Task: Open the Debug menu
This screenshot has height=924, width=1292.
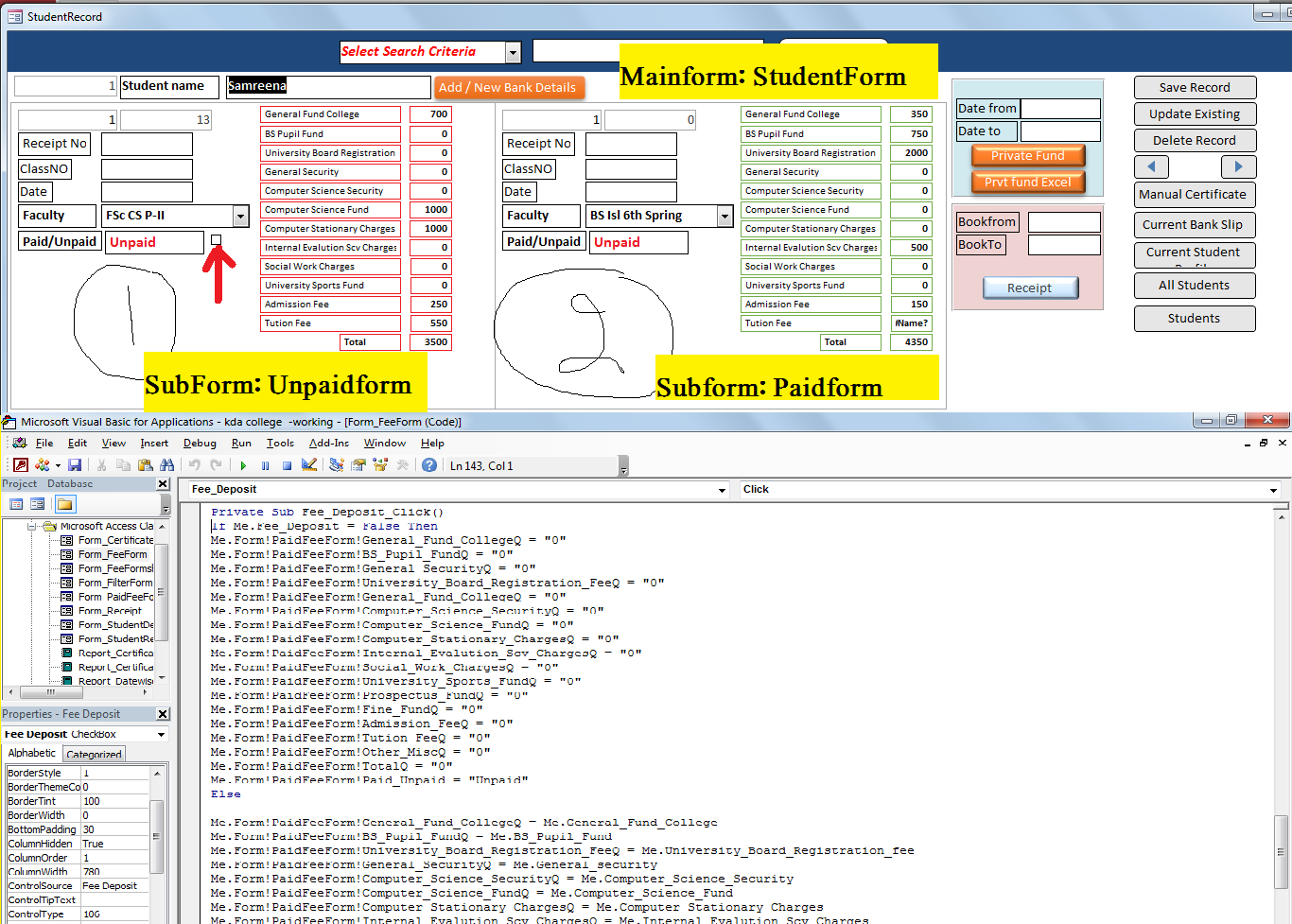Action: point(200,443)
